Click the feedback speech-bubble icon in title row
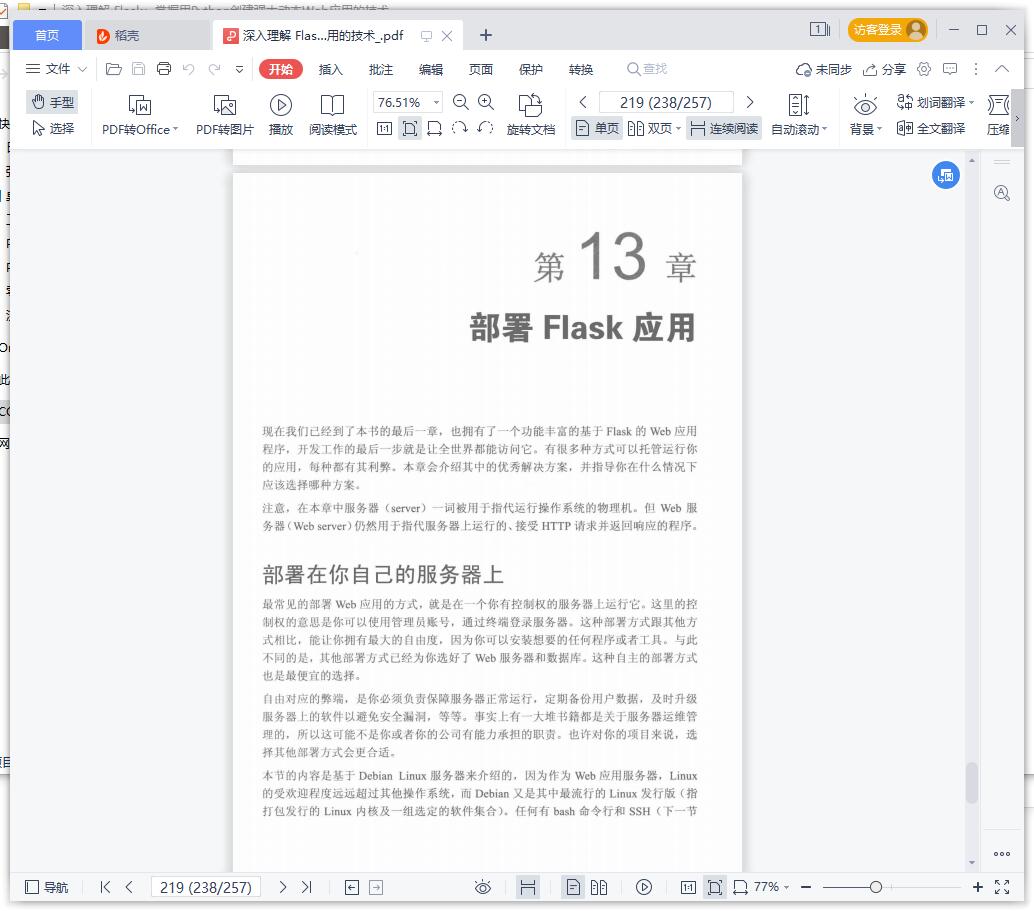 click(950, 69)
